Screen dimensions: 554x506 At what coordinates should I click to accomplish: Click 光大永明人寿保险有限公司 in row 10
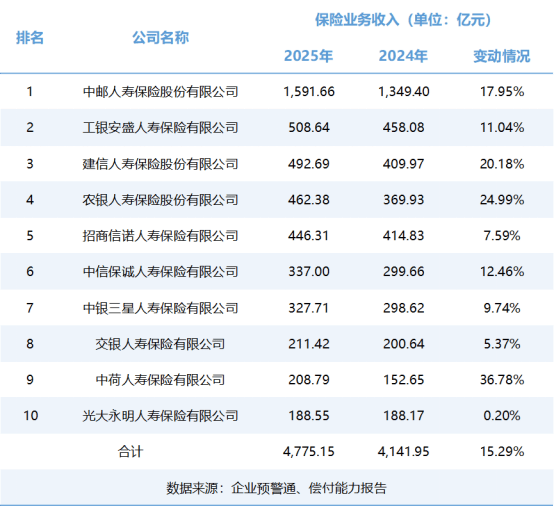point(160,416)
